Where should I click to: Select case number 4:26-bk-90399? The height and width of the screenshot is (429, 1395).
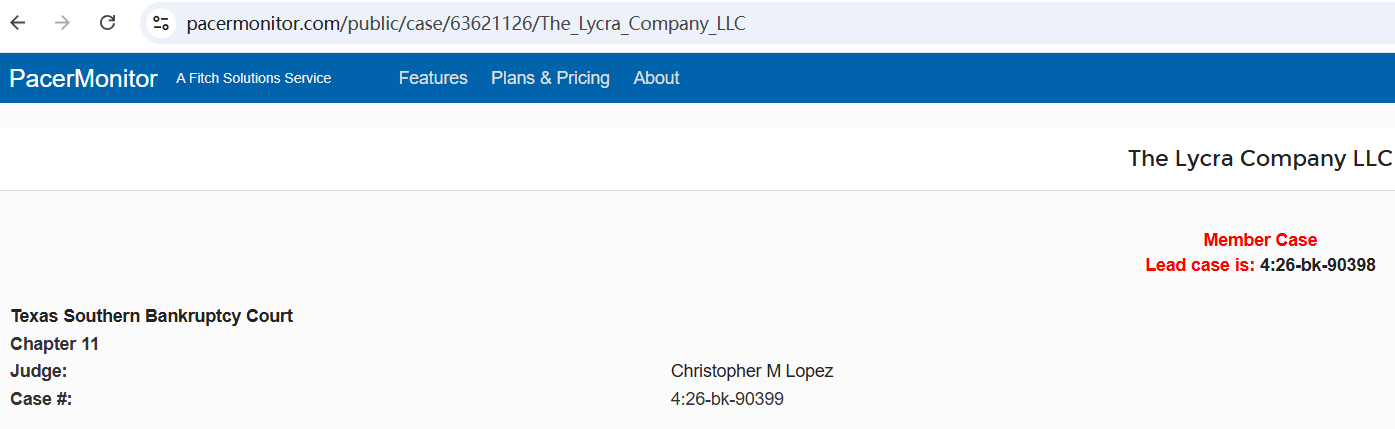click(727, 399)
